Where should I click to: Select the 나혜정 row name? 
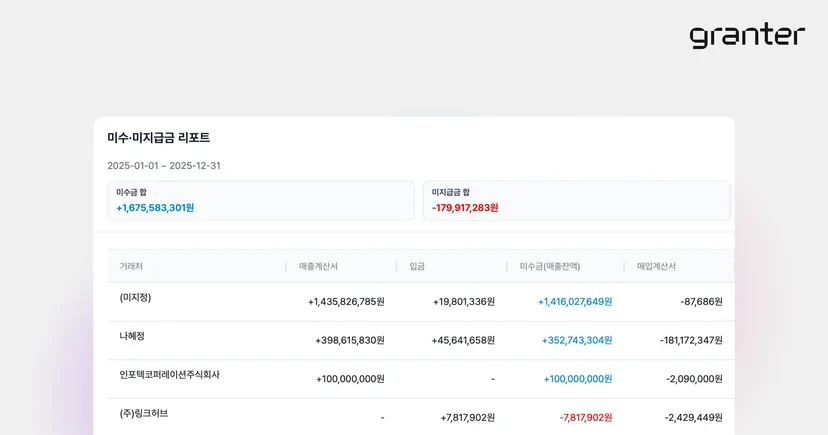tap(132, 336)
